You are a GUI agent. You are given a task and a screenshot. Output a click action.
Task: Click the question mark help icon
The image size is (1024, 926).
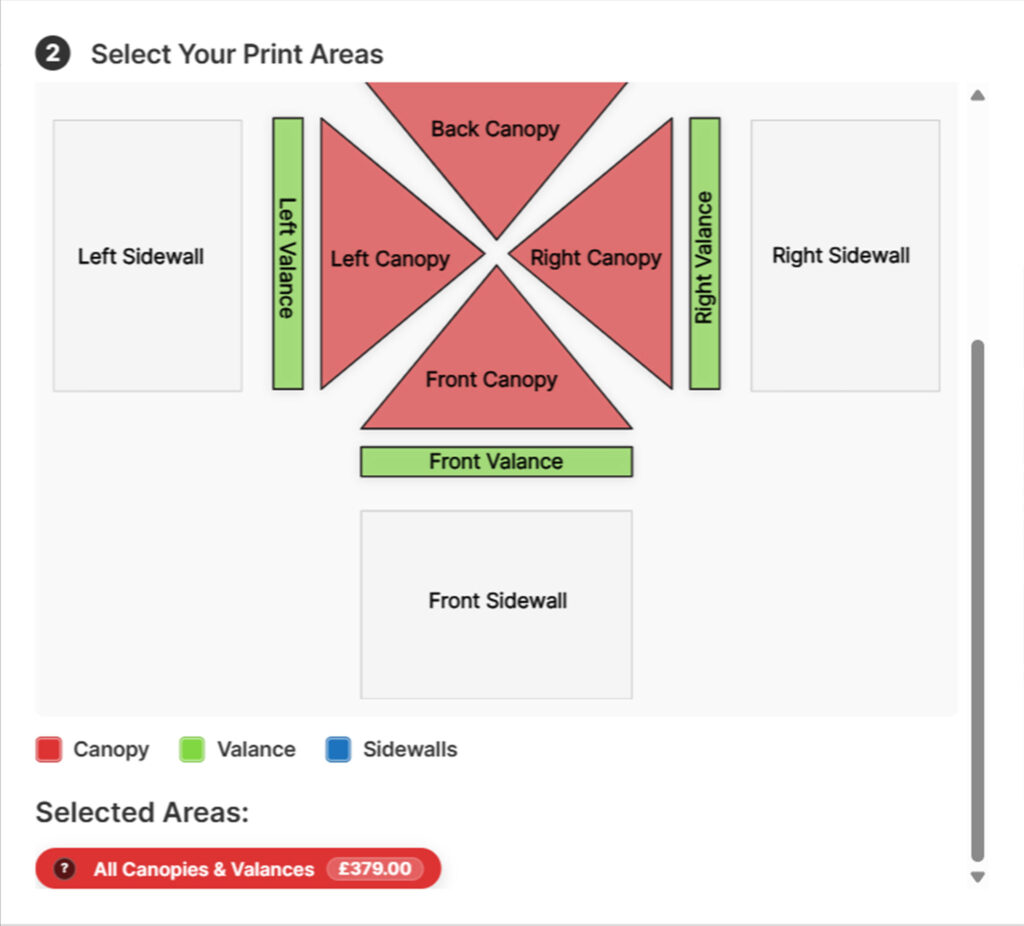click(65, 869)
